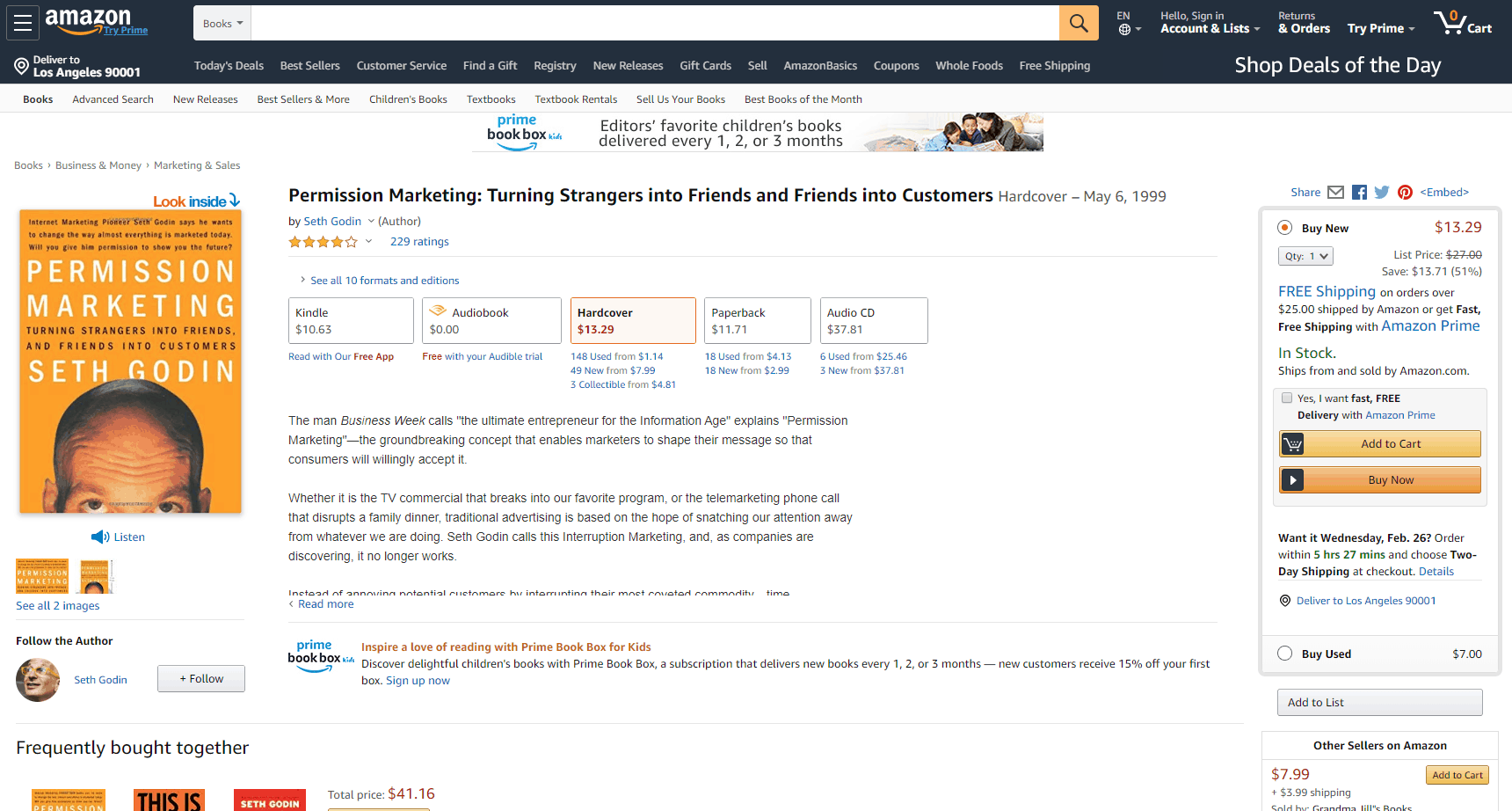Expand See all 10 formats and editions
This screenshot has height=811, width=1512.
(x=383, y=281)
